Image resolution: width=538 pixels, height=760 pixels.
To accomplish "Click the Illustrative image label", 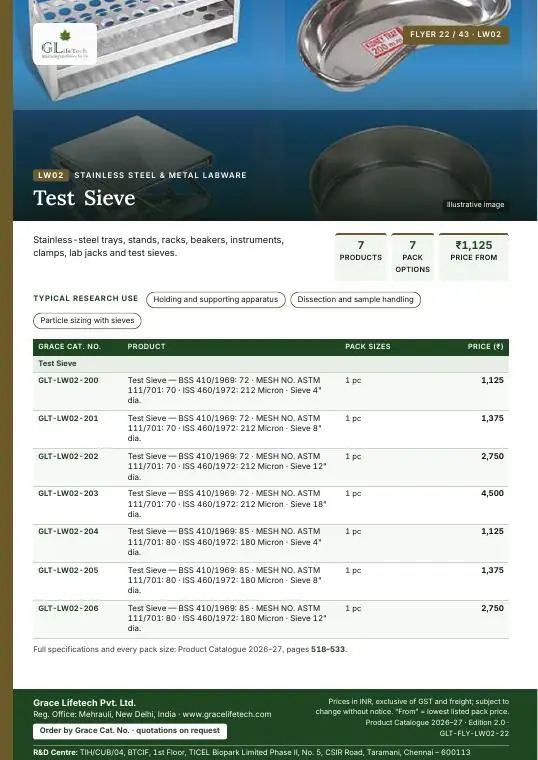I will pos(475,205).
